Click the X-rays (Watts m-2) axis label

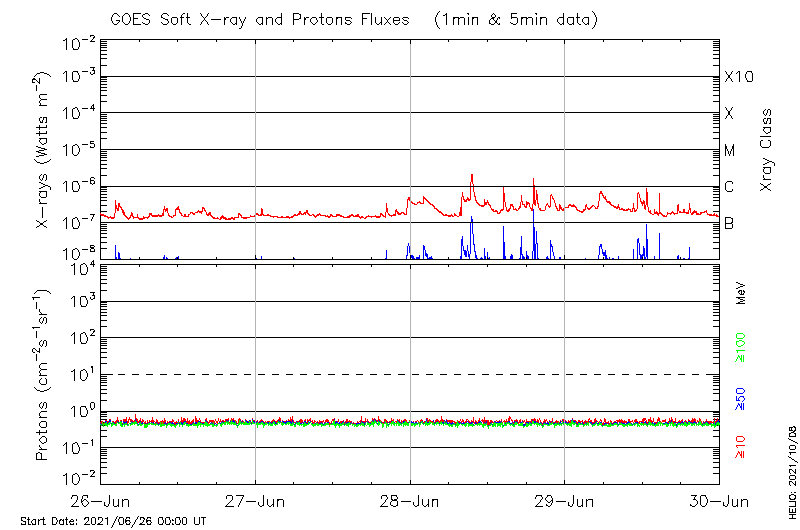tap(43, 150)
